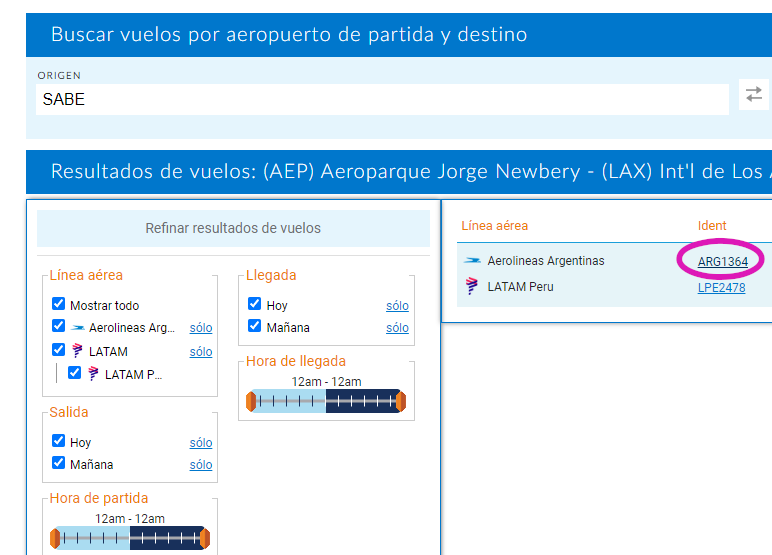Click the LATAM logo in the airline filter
Screen dimensions: 772x555
[77, 351]
